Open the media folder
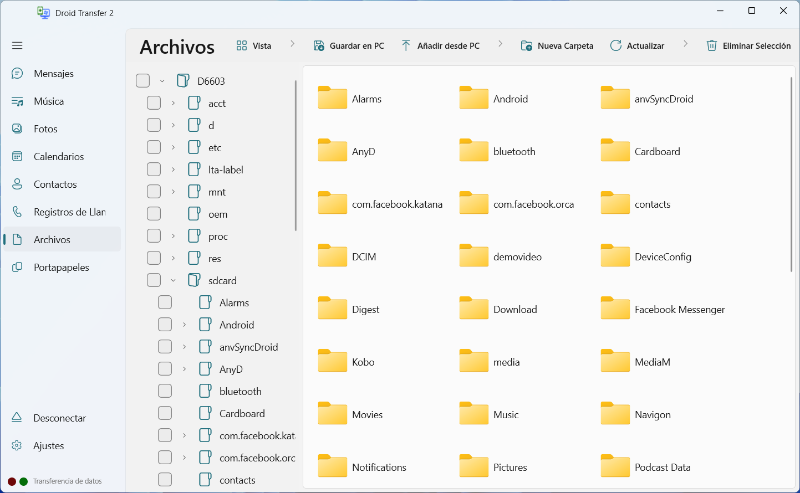800x493 pixels. coord(489,361)
